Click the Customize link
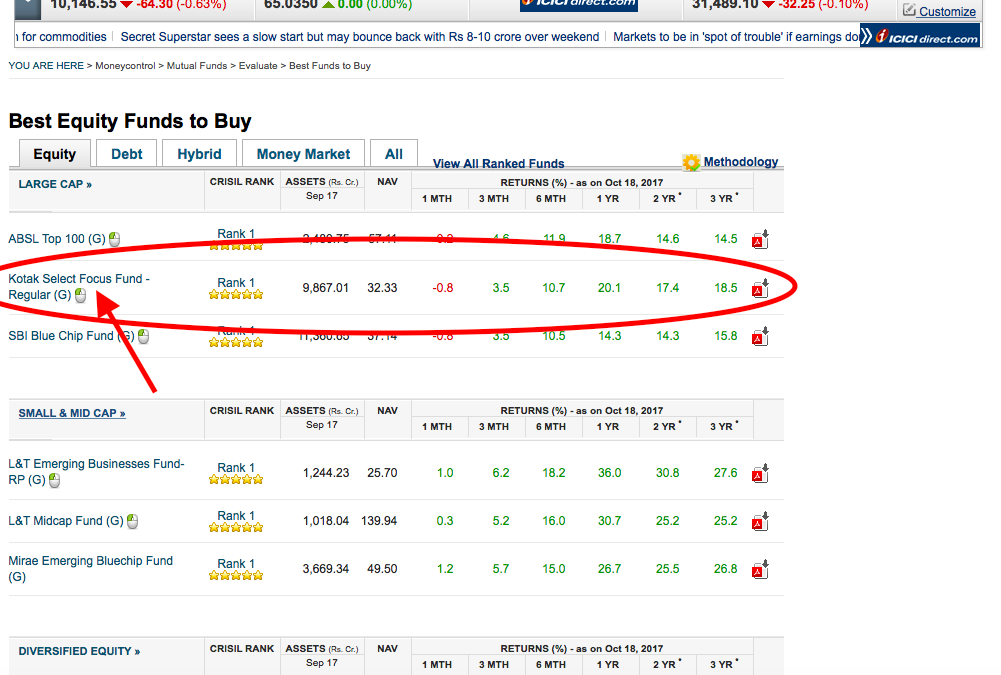 [x=947, y=11]
